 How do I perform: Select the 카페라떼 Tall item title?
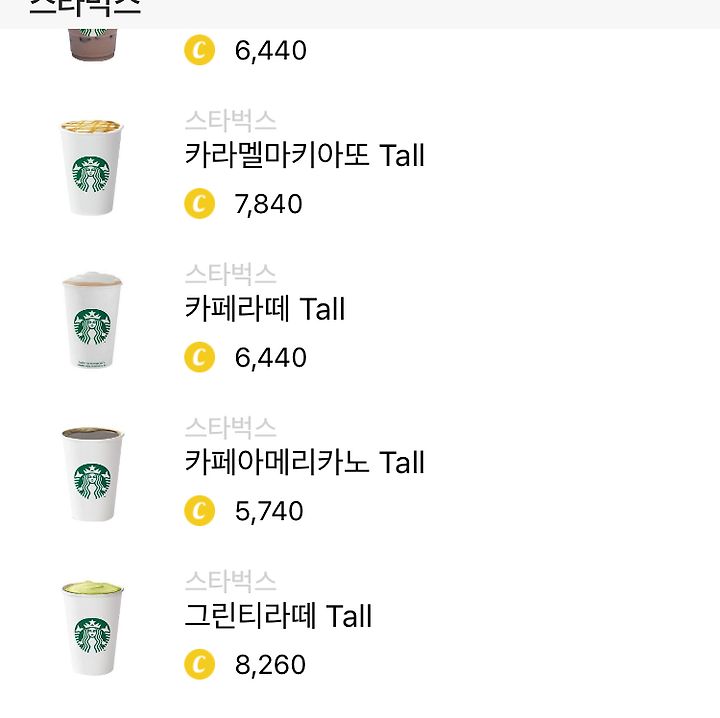click(x=264, y=309)
